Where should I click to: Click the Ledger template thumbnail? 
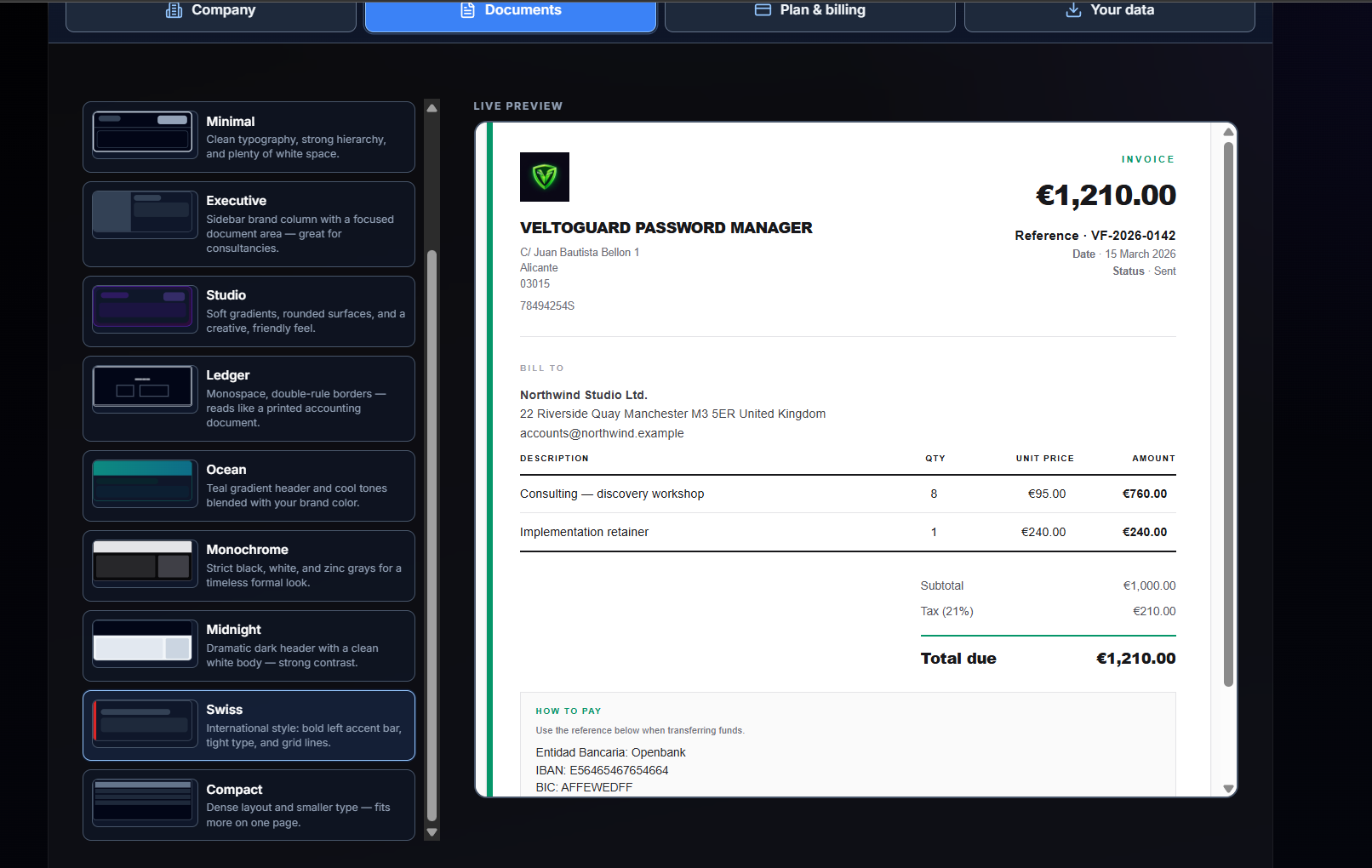point(145,389)
